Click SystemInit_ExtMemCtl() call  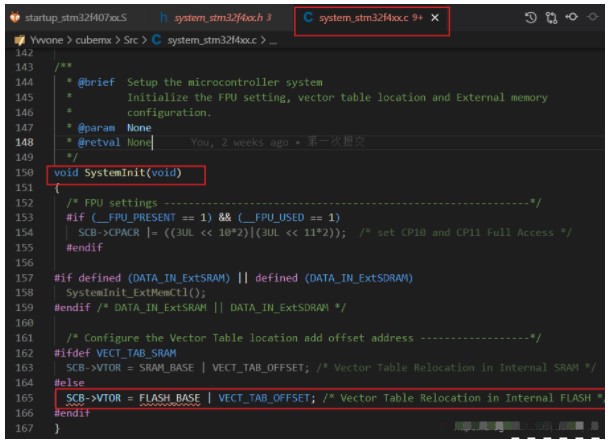(x=136, y=293)
